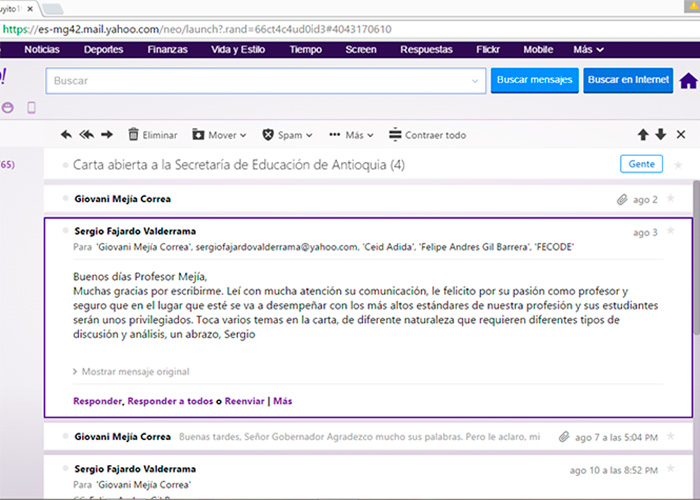The height and width of the screenshot is (500, 700).
Task: Go to previous message with up arrow
Action: tap(643, 135)
